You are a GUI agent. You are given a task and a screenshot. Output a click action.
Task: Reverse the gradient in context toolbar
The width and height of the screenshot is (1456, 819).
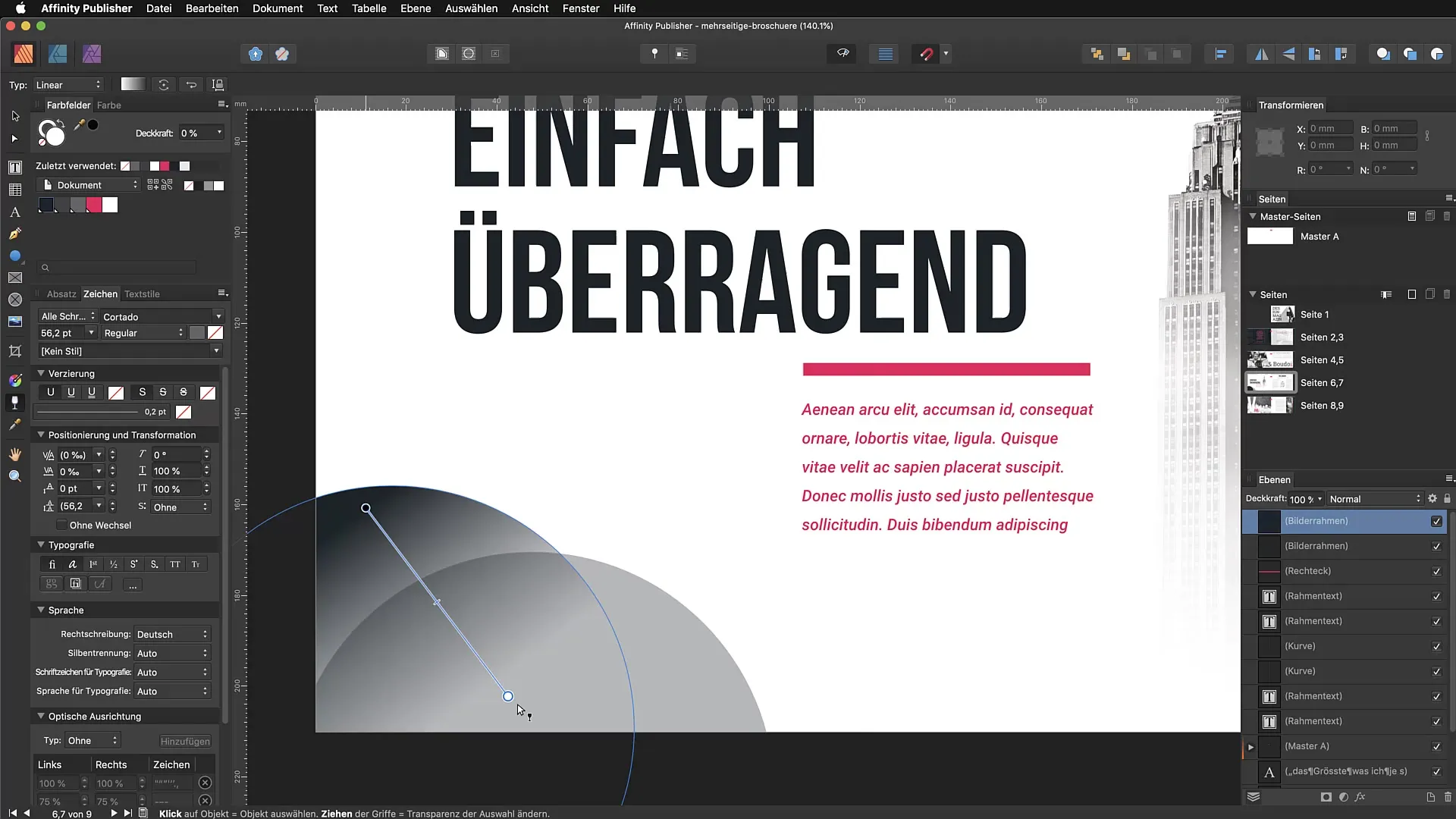point(191,85)
